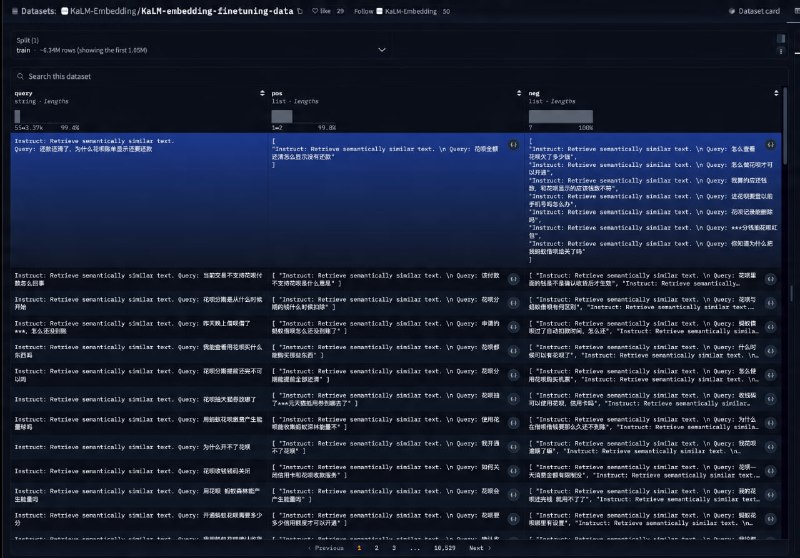800x558 pixels.
Task: Click the neg column header
Action: click(534, 93)
